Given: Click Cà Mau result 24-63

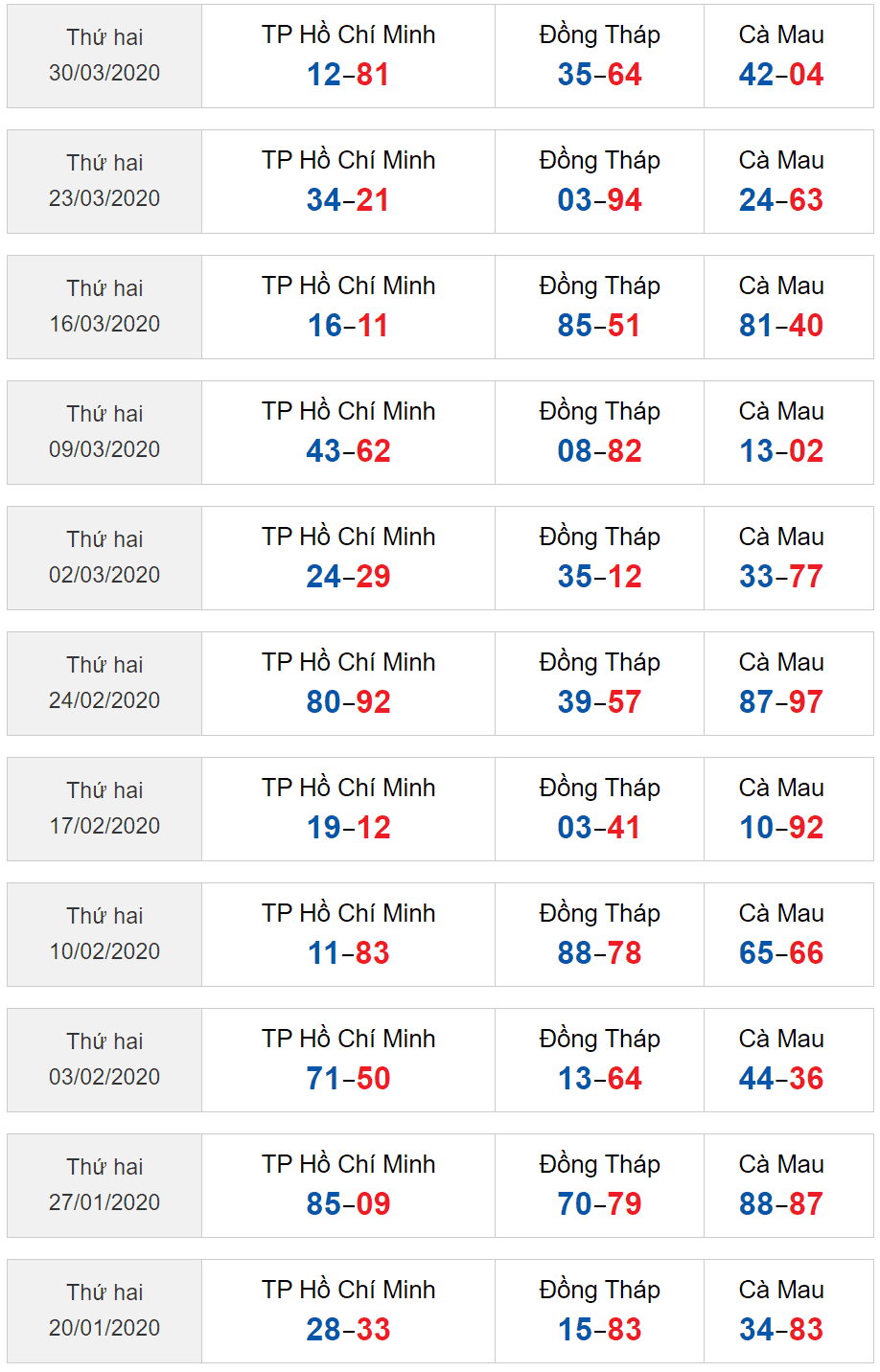Looking at the screenshot, I should 781,200.
